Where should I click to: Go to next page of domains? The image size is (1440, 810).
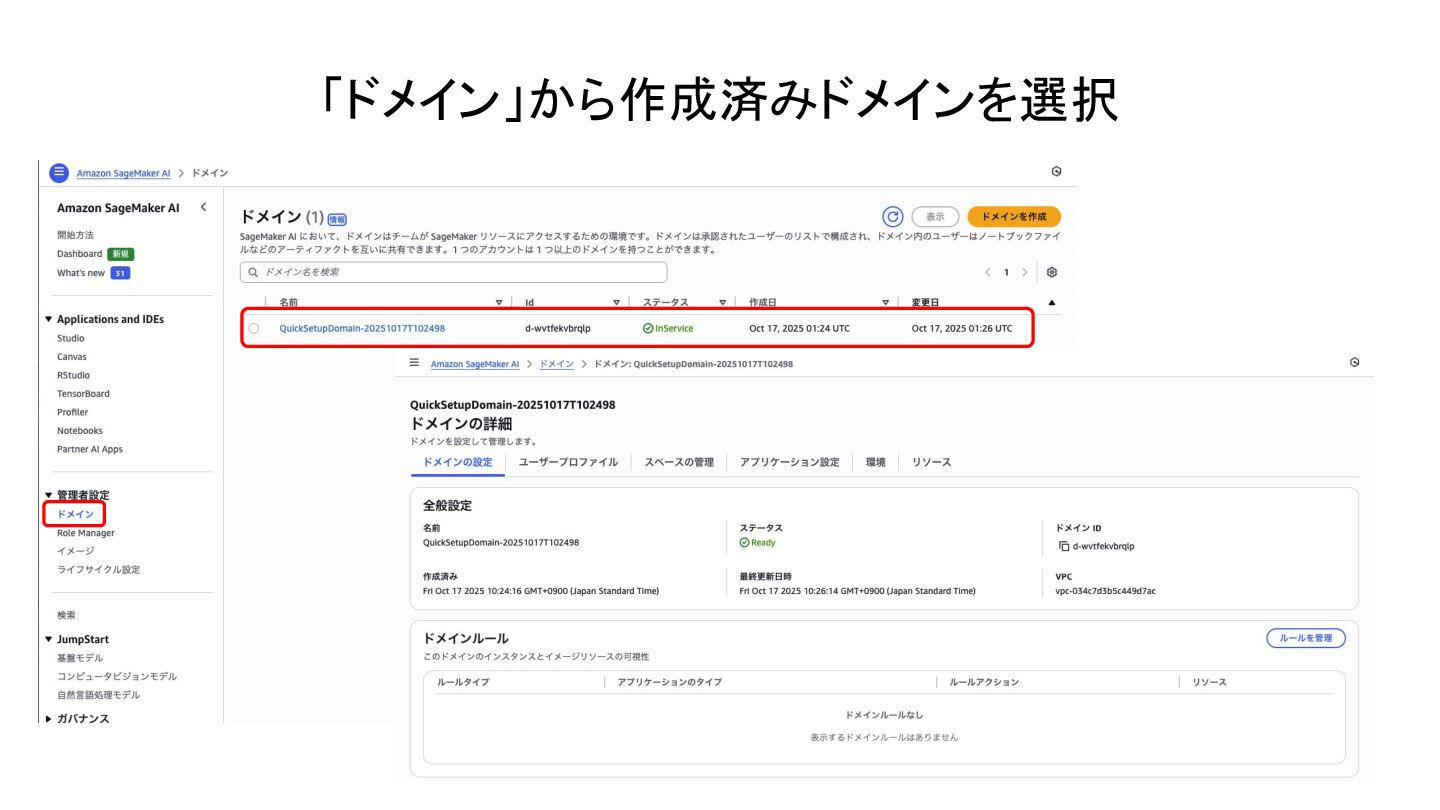[1025, 272]
